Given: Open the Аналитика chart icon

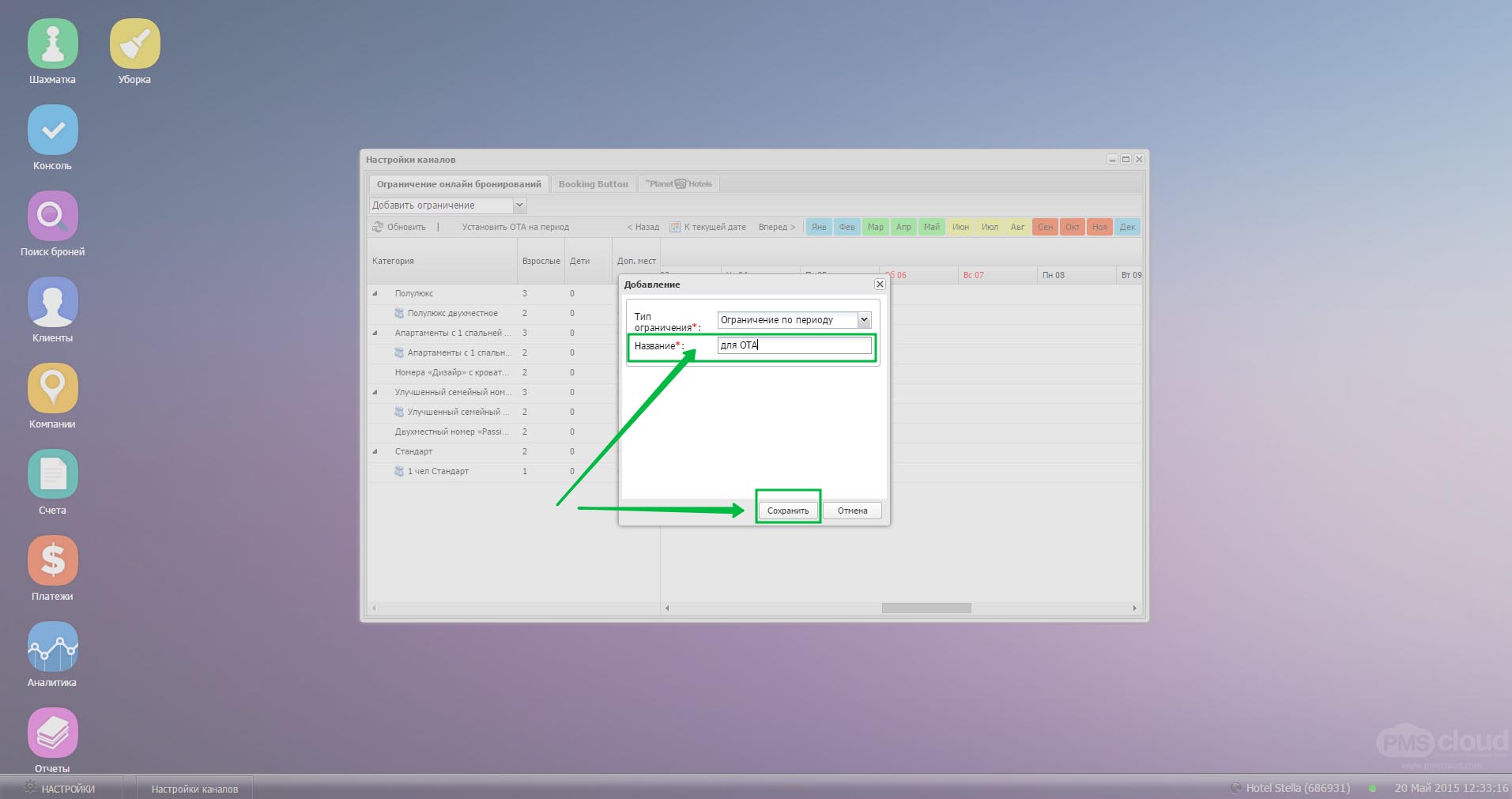Looking at the screenshot, I should 53,647.
